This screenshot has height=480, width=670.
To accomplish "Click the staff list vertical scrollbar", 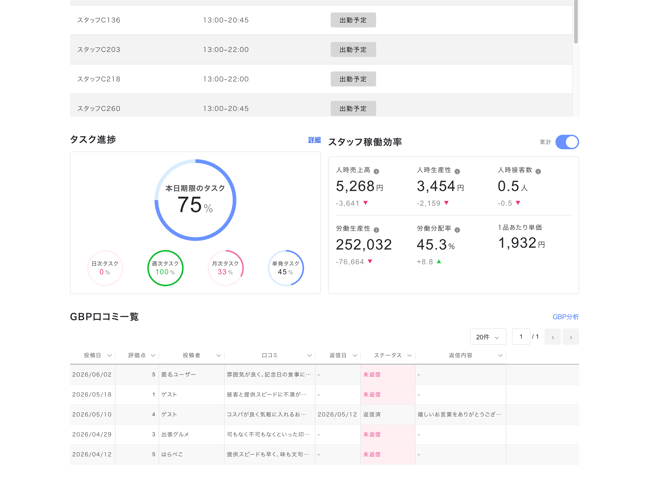I will click(x=576, y=21).
